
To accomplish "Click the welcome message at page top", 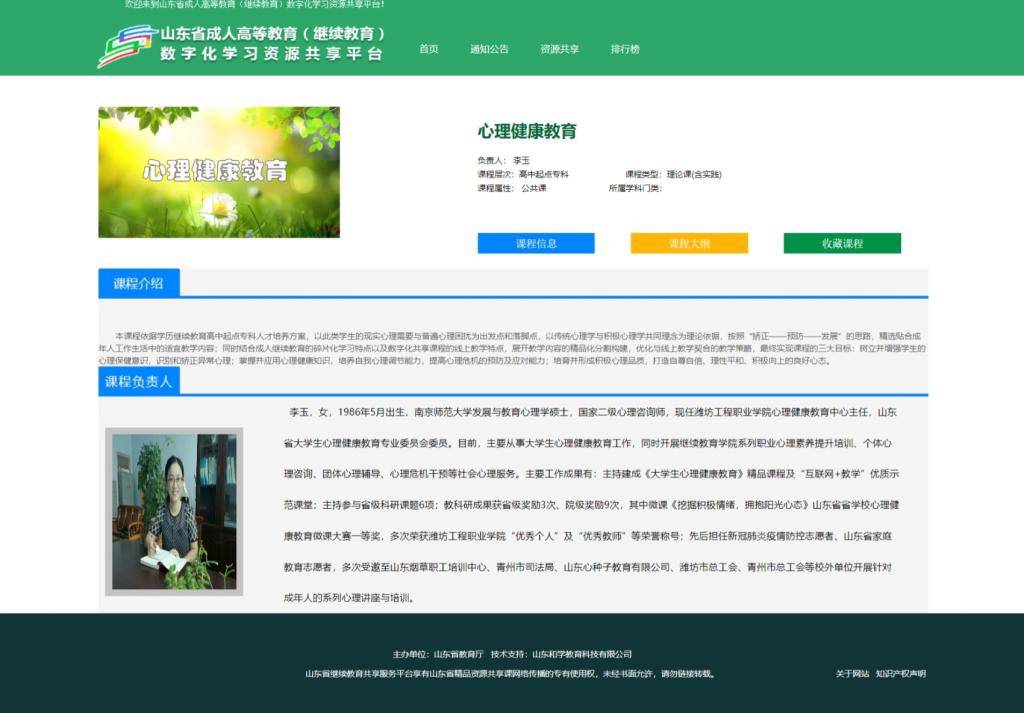I will click(255, 5).
